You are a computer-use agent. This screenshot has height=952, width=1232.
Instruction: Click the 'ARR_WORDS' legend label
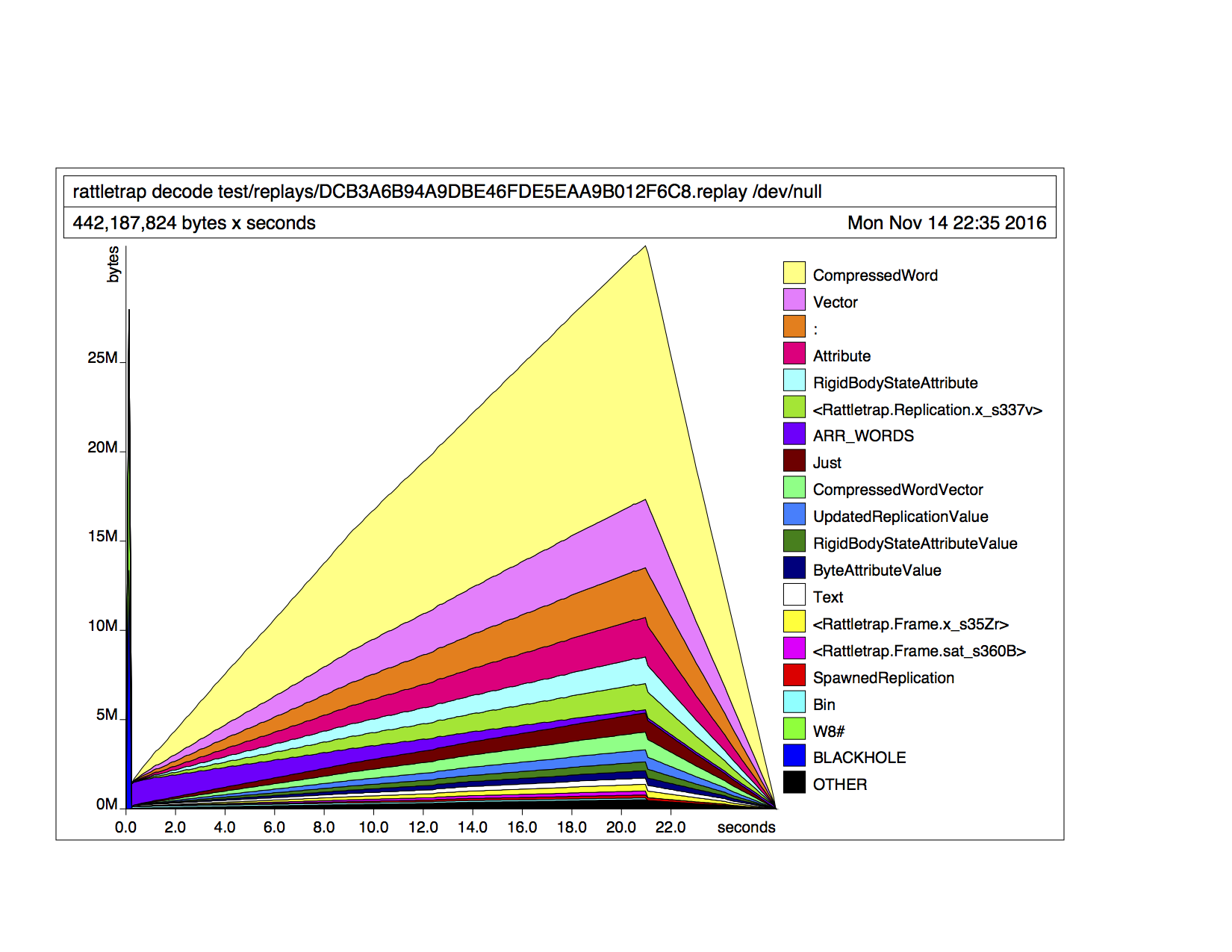coord(863,436)
